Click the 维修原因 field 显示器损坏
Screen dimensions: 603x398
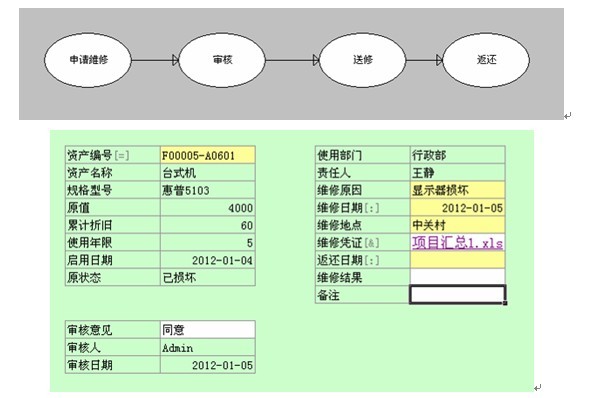click(458, 190)
